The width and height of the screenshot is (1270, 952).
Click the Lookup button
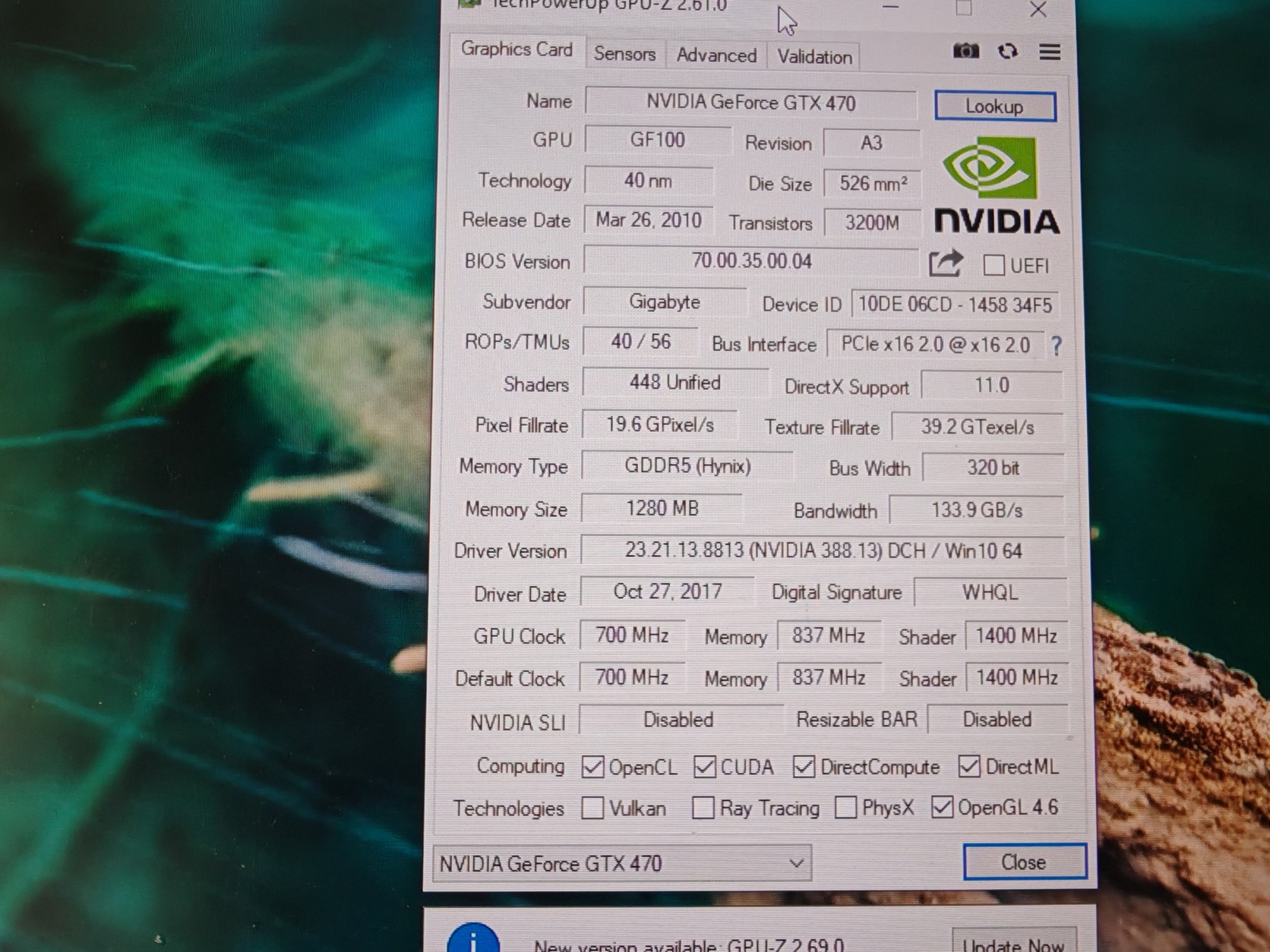click(995, 106)
